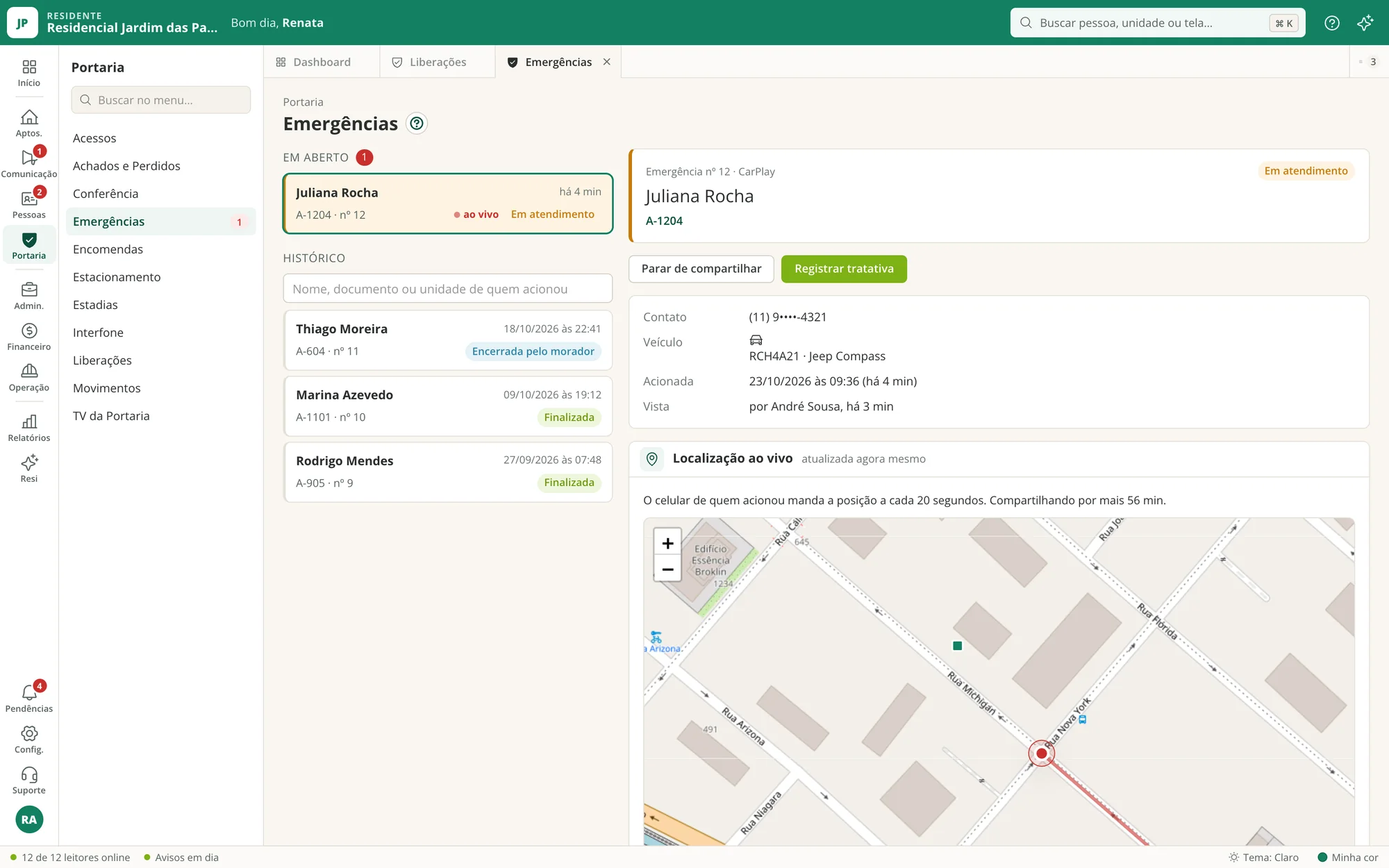Open the Admin. briefcase icon

click(x=29, y=296)
